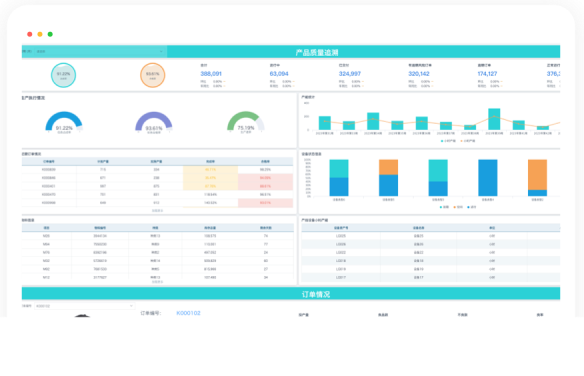The height and width of the screenshot is (376, 584).
Task: Click the solid blue stacked status bar
Action: 488,178
